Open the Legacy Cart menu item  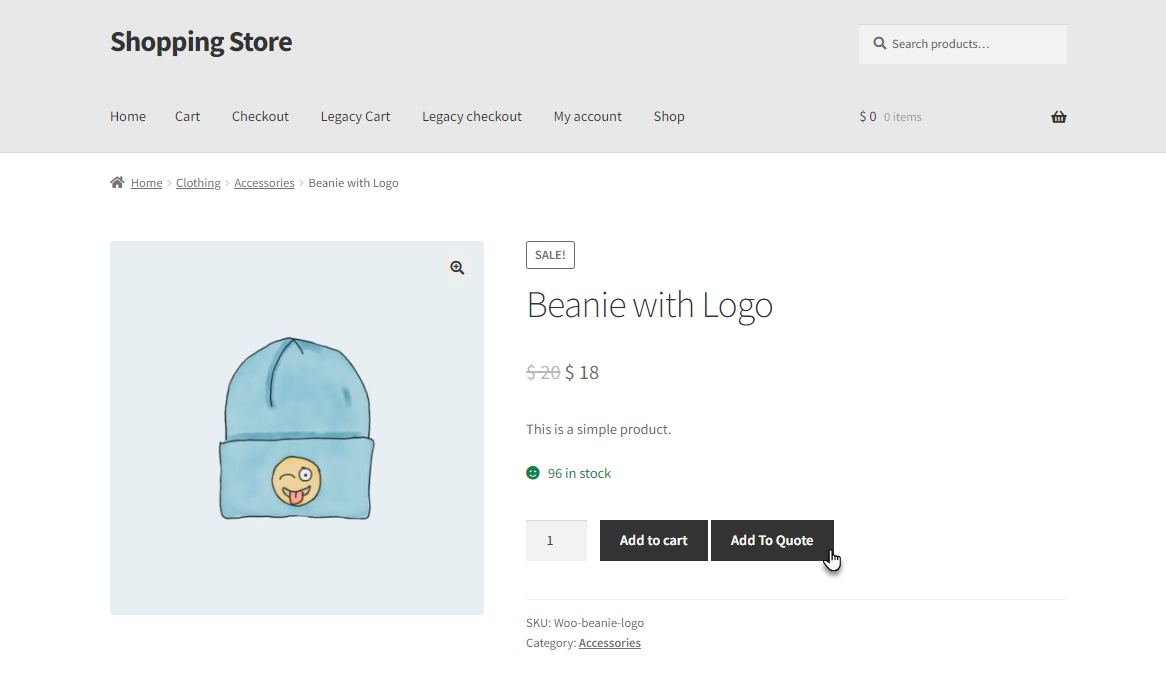355,117
